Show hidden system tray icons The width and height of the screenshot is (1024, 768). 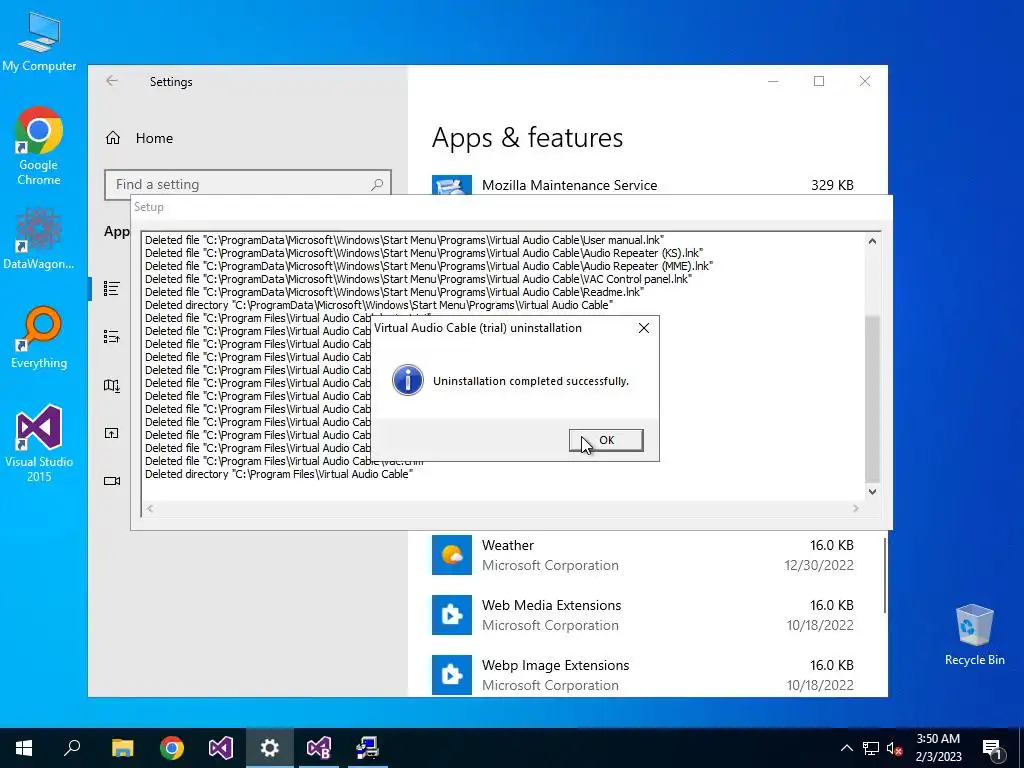(x=846, y=748)
